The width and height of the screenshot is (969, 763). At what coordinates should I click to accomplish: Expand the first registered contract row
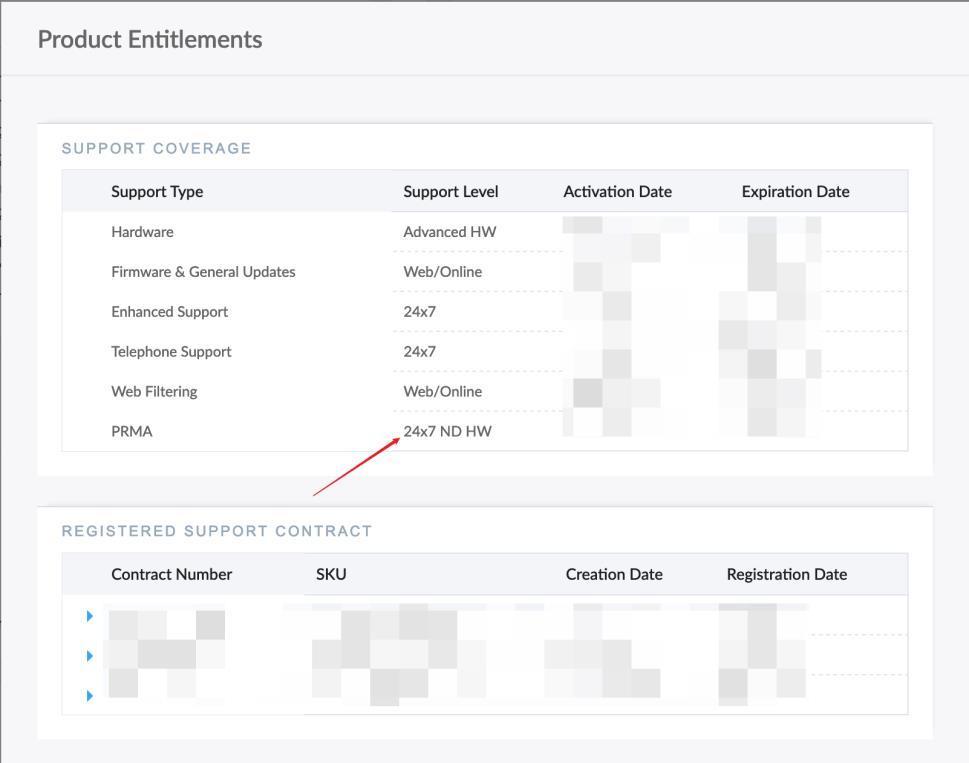coord(90,616)
